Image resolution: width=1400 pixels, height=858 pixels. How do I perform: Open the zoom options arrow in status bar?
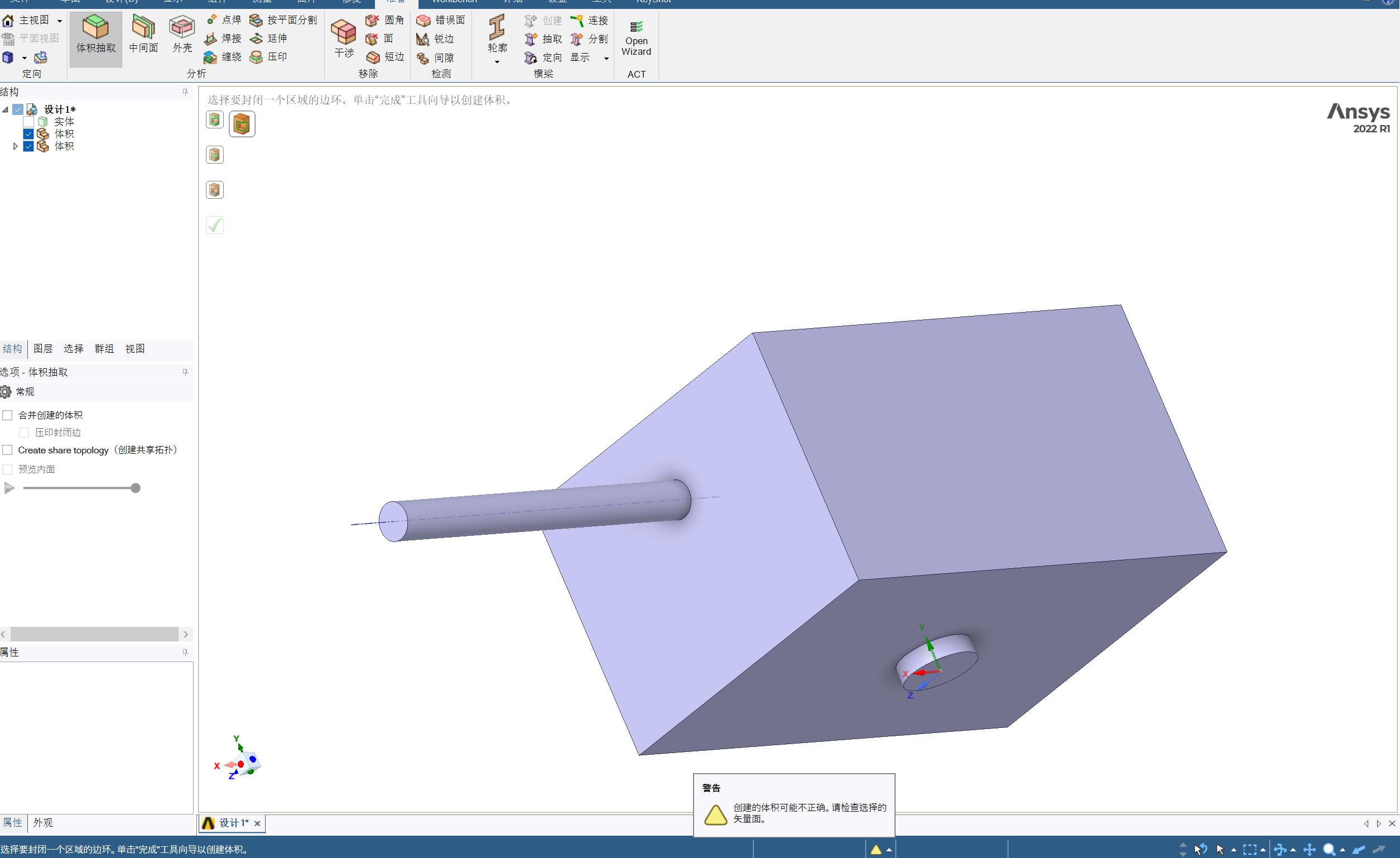(1343, 850)
